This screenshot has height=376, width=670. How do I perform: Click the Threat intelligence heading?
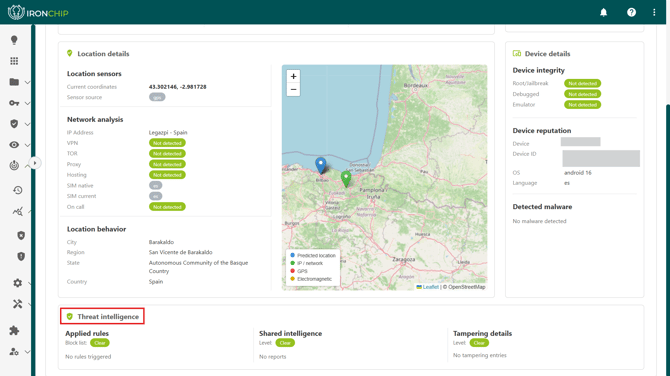pos(108,317)
